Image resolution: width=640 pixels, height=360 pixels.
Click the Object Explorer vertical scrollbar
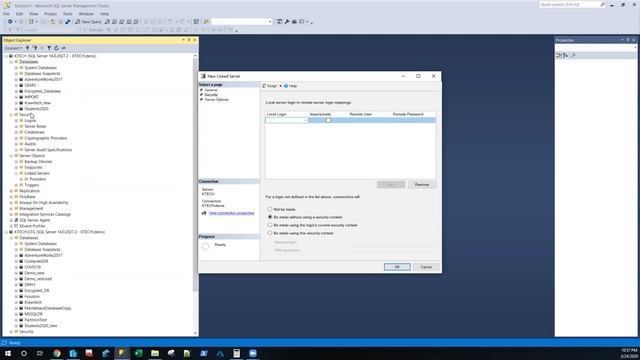pyautogui.click(x=195, y=176)
